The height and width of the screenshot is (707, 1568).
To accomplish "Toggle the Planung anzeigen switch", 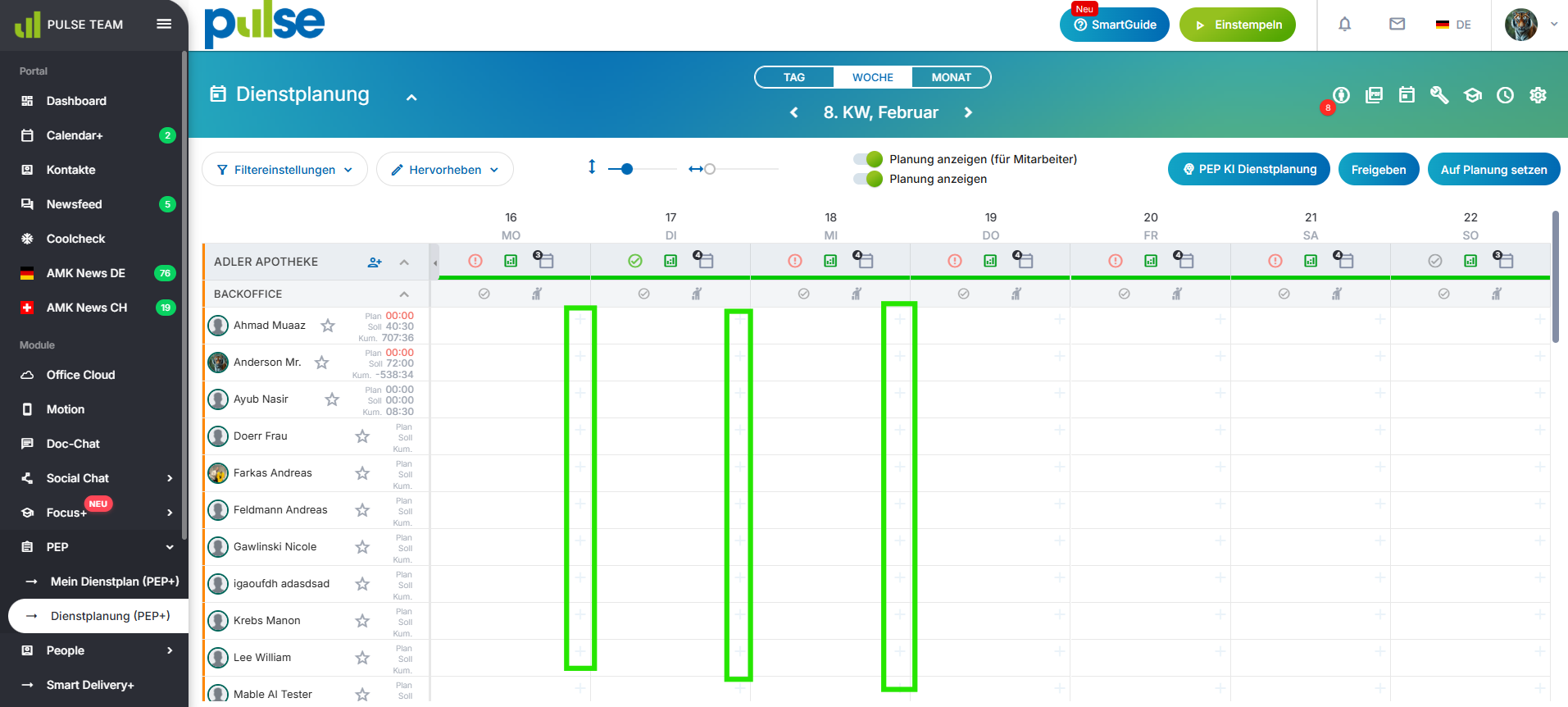I will [868, 179].
